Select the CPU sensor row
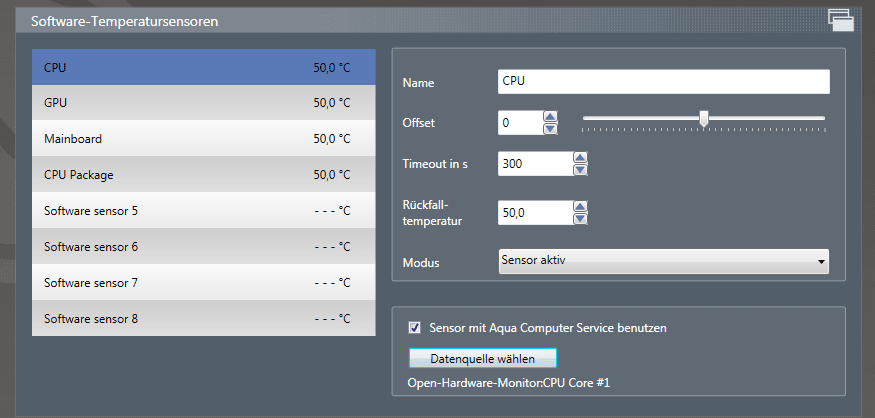This screenshot has width=875, height=418. 204,67
